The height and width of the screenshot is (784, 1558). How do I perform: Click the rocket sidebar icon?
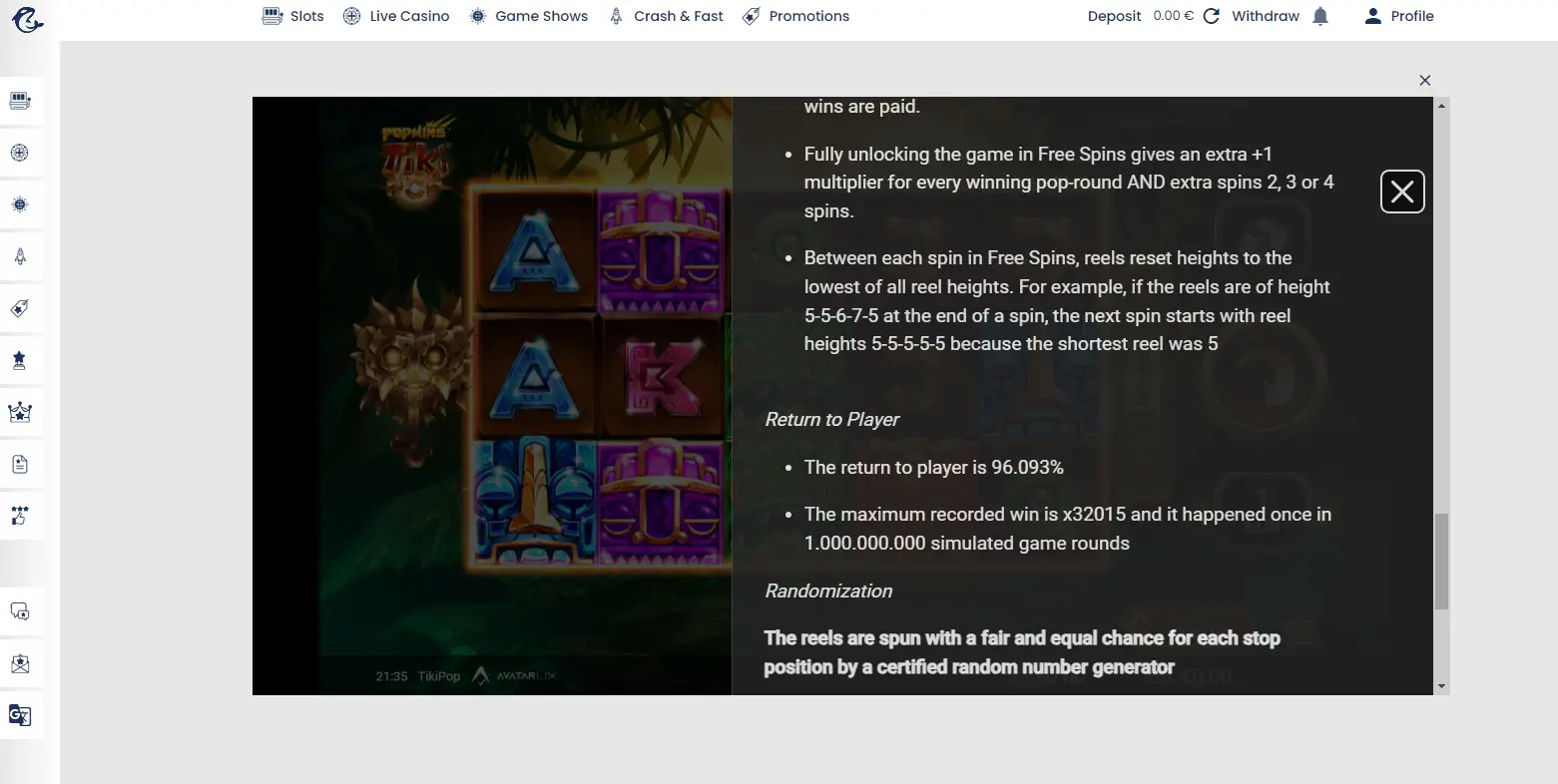coord(20,256)
